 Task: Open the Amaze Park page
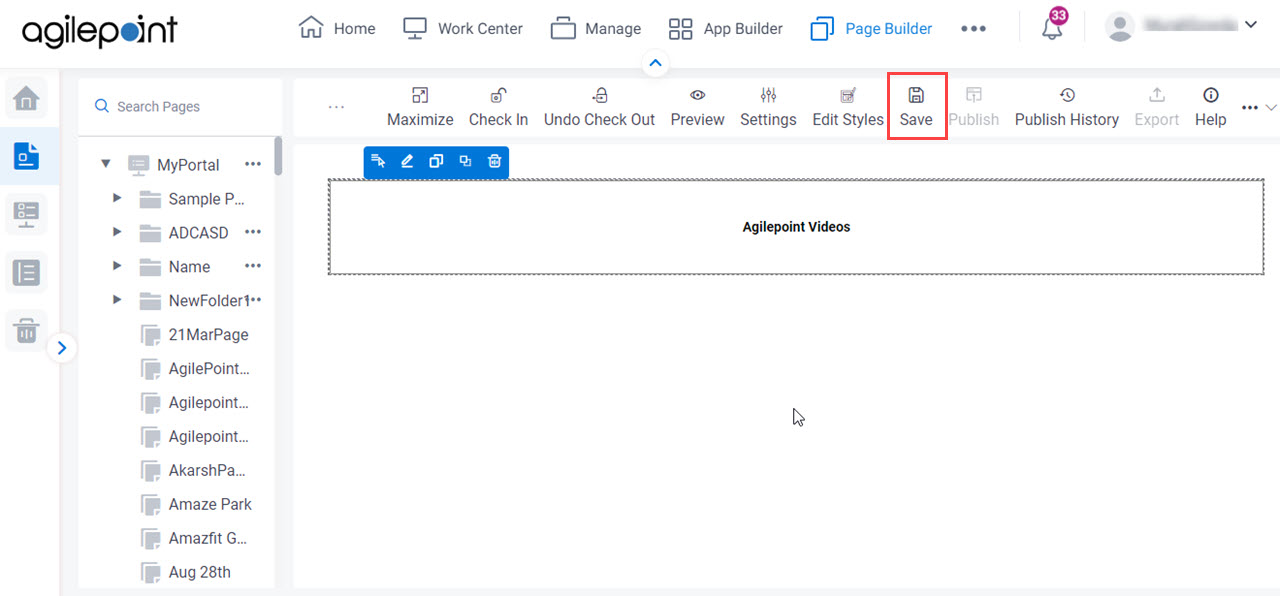(210, 504)
